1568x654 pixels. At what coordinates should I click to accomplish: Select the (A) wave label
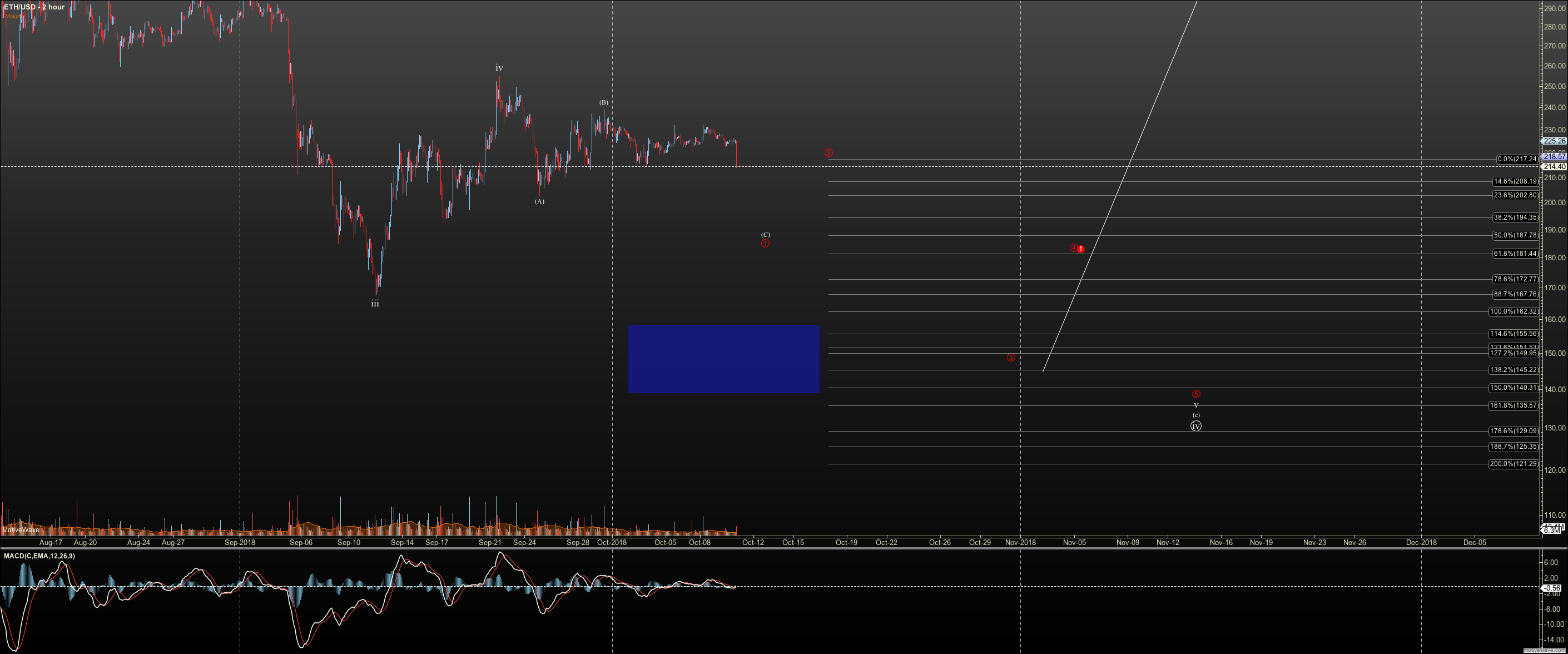pyautogui.click(x=539, y=201)
